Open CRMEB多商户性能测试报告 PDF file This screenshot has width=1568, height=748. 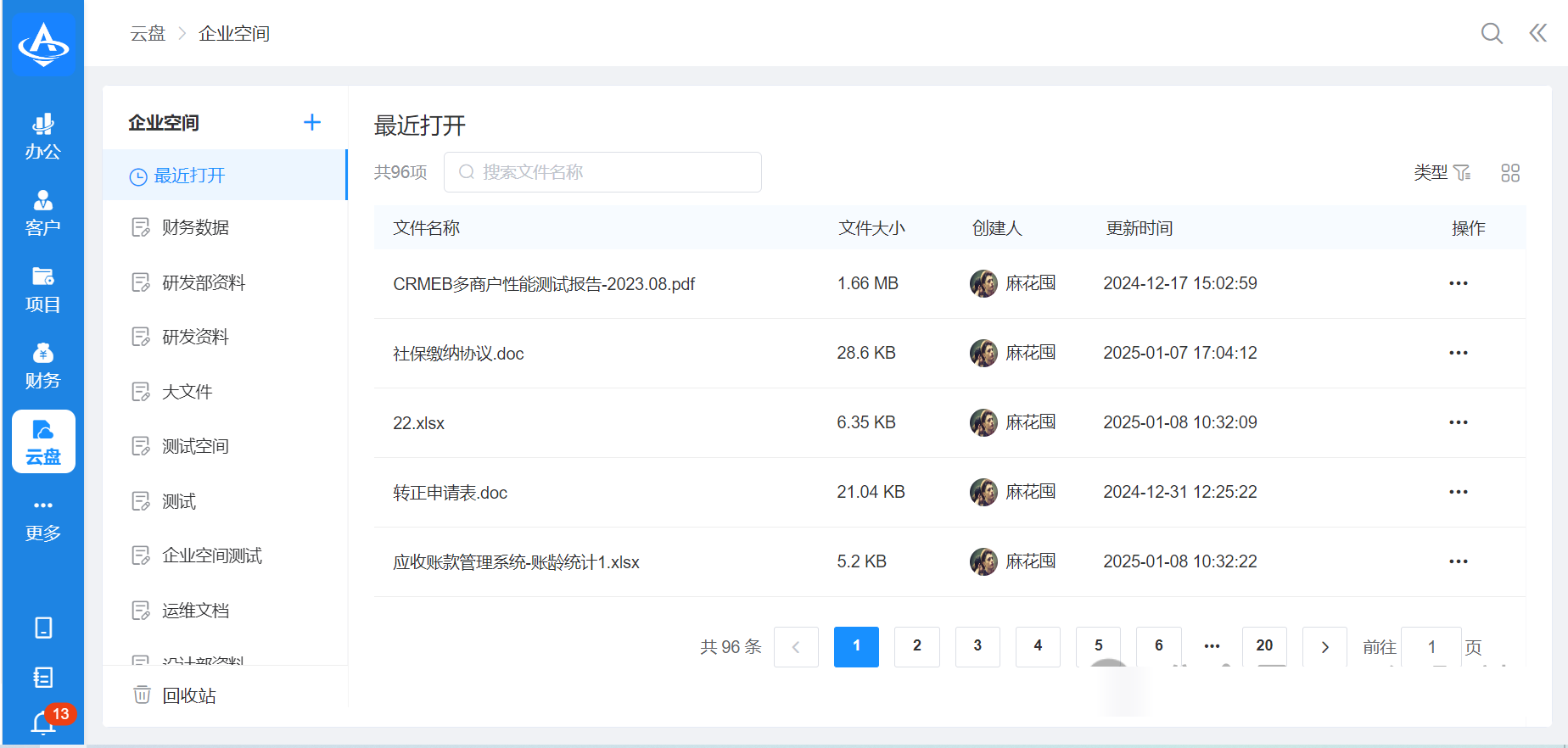tap(543, 284)
